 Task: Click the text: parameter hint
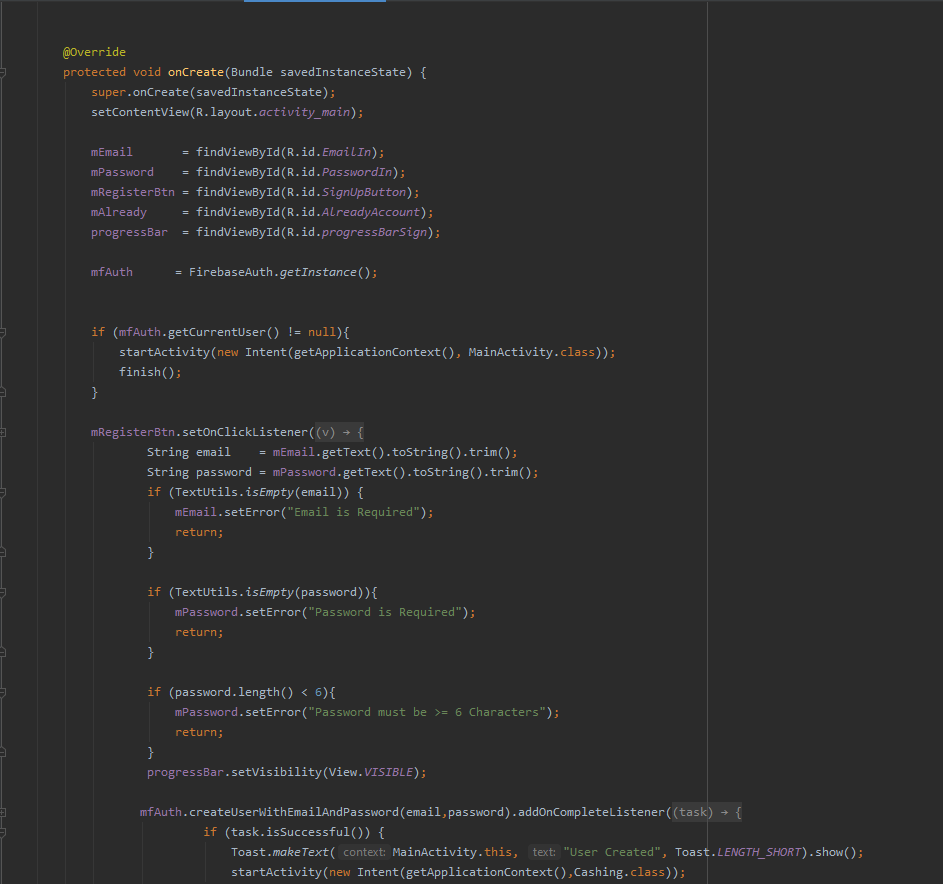pyautogui.click(x=544, y=852)
